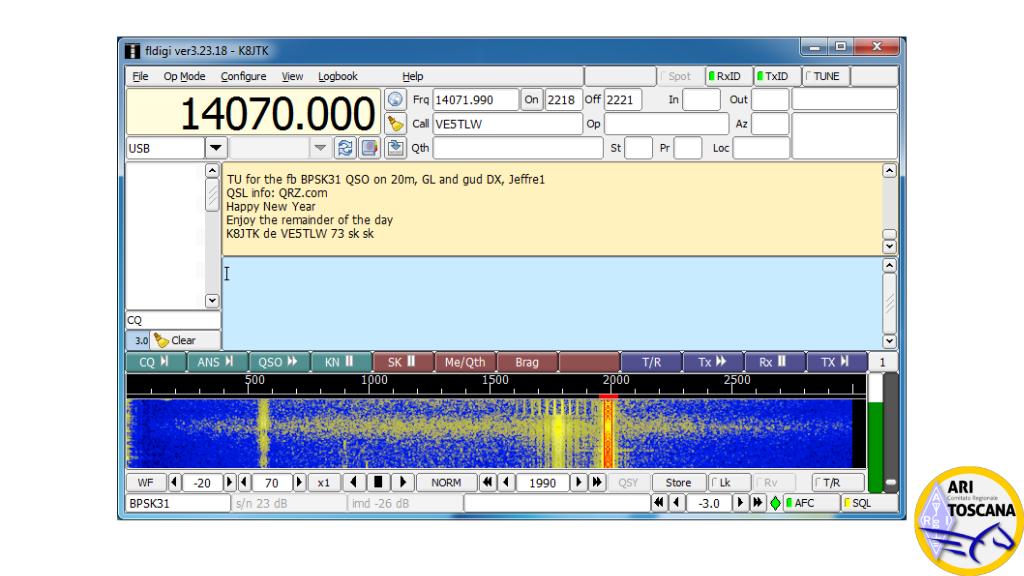The height and width of the screenshot is (576, 1024).
Task: Toggle the SQL squelch button
Action: 869,503
